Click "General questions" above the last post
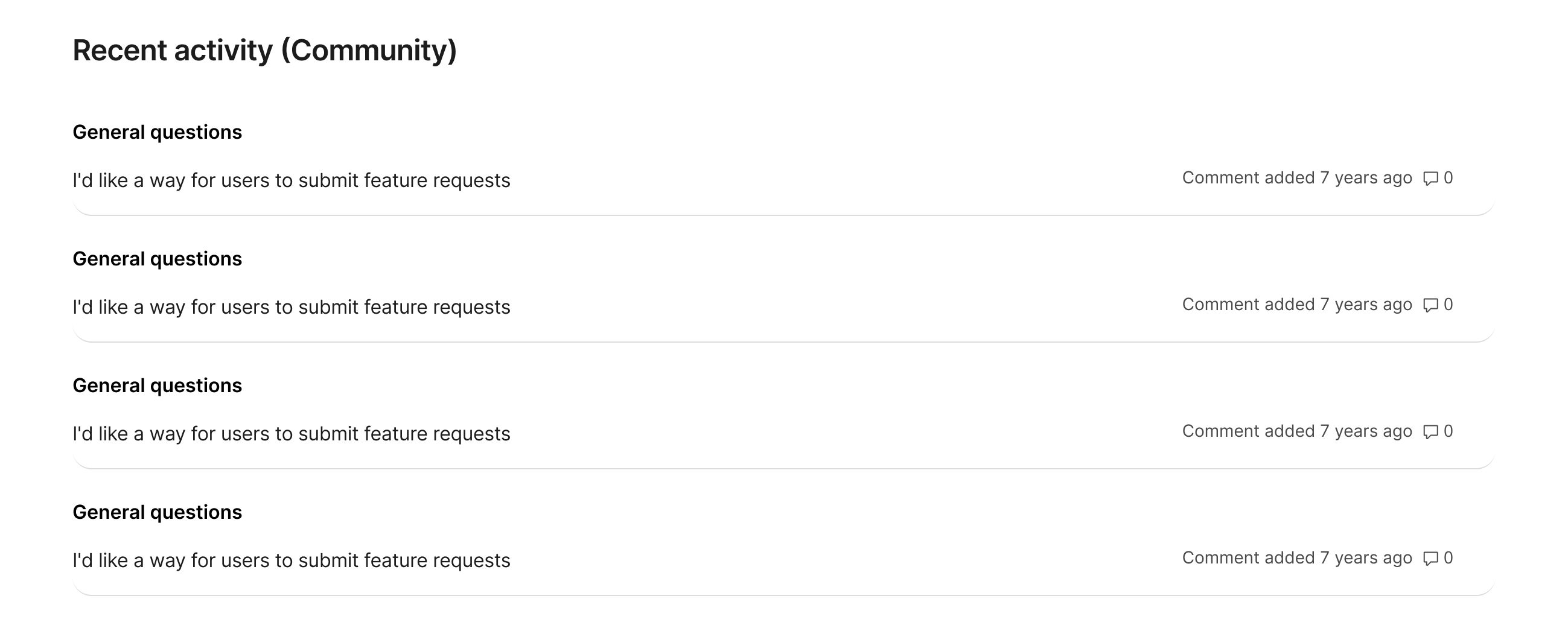The width and height of the screenshot is (1568, 625). [157, 511]
